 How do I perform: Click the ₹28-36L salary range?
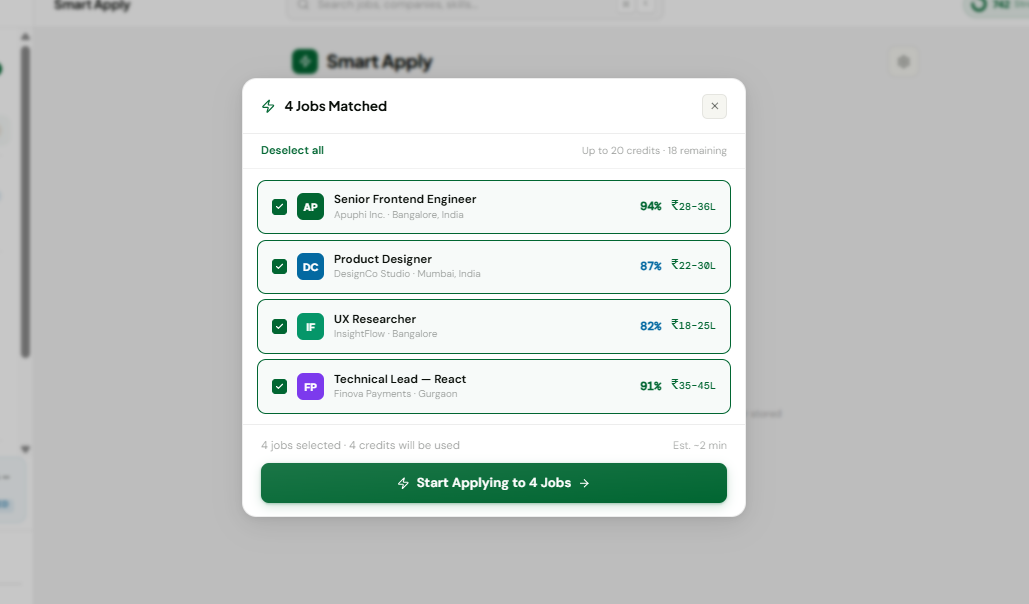click(693, 206)
